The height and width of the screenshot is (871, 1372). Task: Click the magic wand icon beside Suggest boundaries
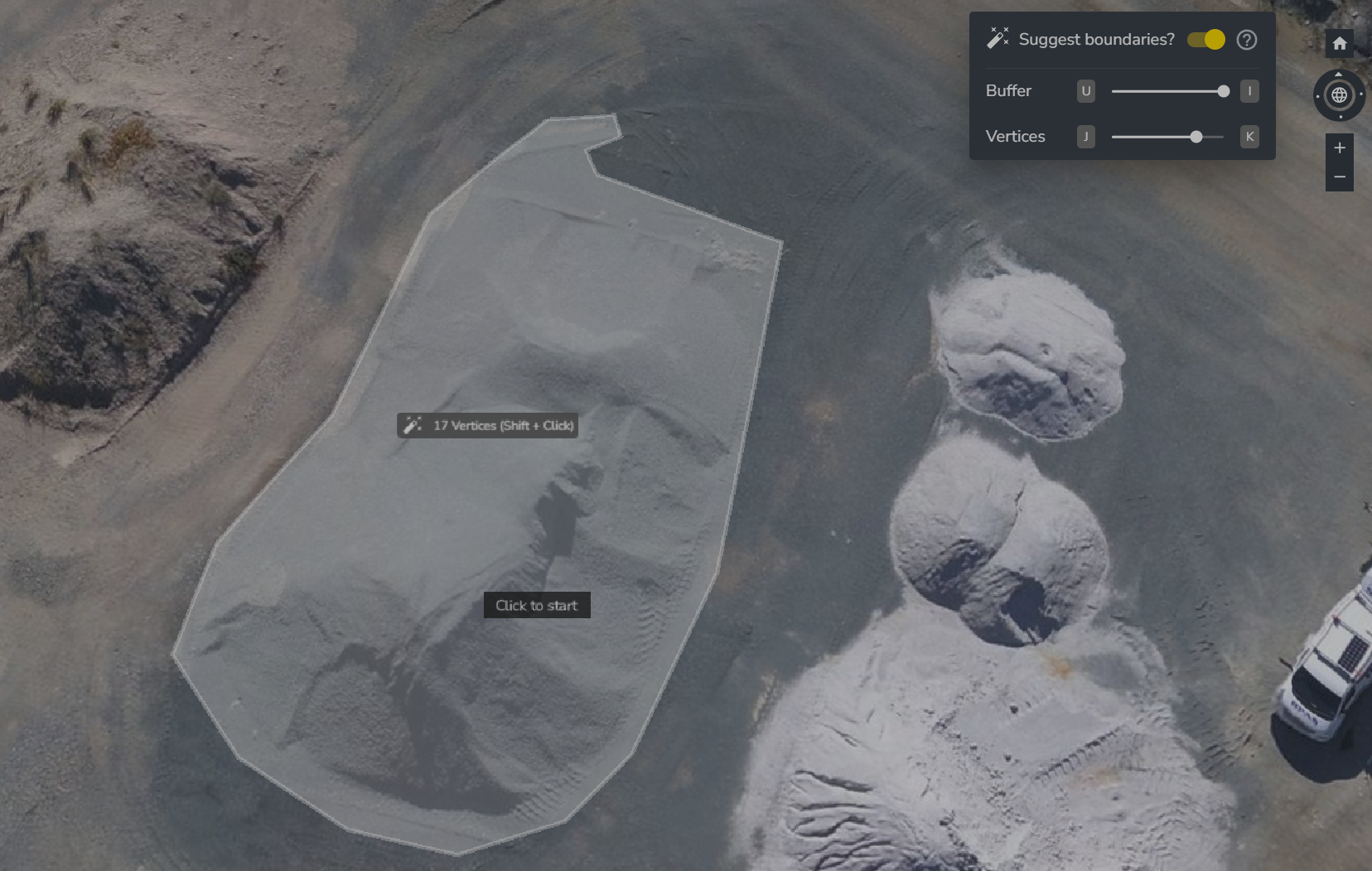pos(998,38)
